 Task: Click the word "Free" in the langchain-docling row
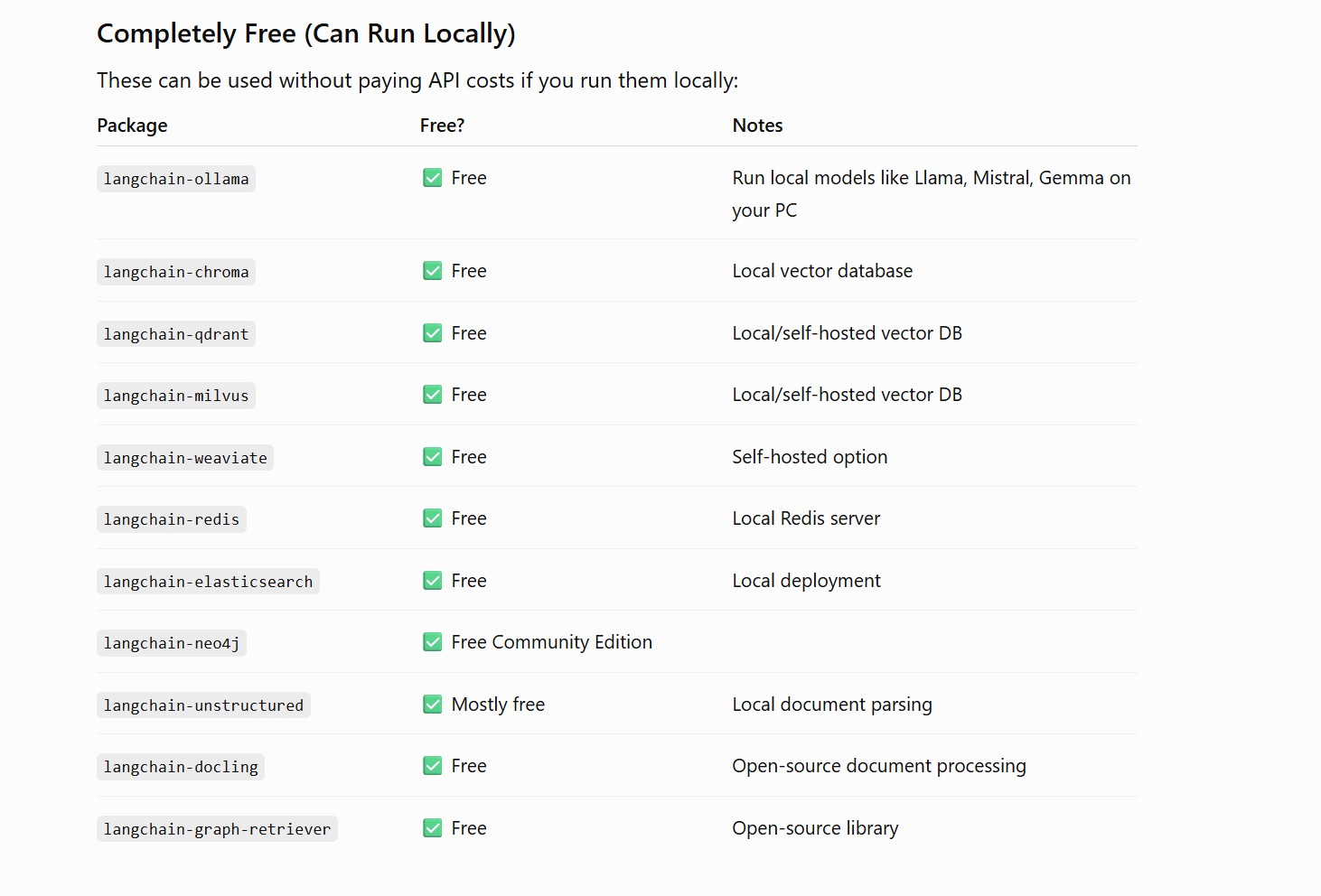[469, 766]
